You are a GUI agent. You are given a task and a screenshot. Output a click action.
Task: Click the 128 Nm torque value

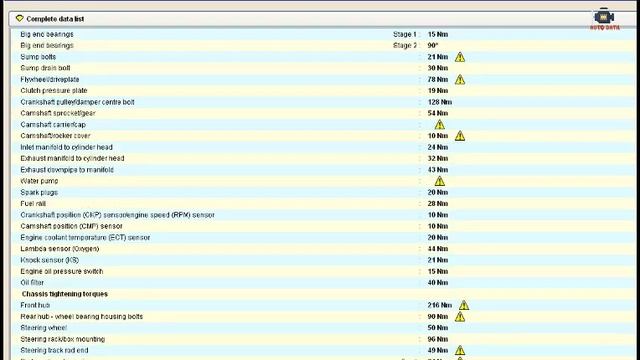tap(440, 102)
